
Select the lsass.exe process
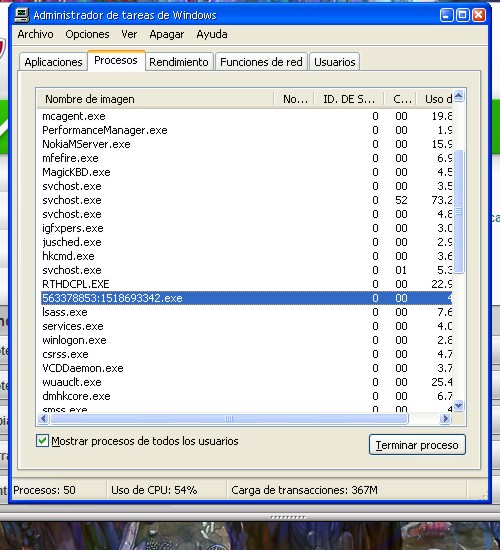click(247, 312)
